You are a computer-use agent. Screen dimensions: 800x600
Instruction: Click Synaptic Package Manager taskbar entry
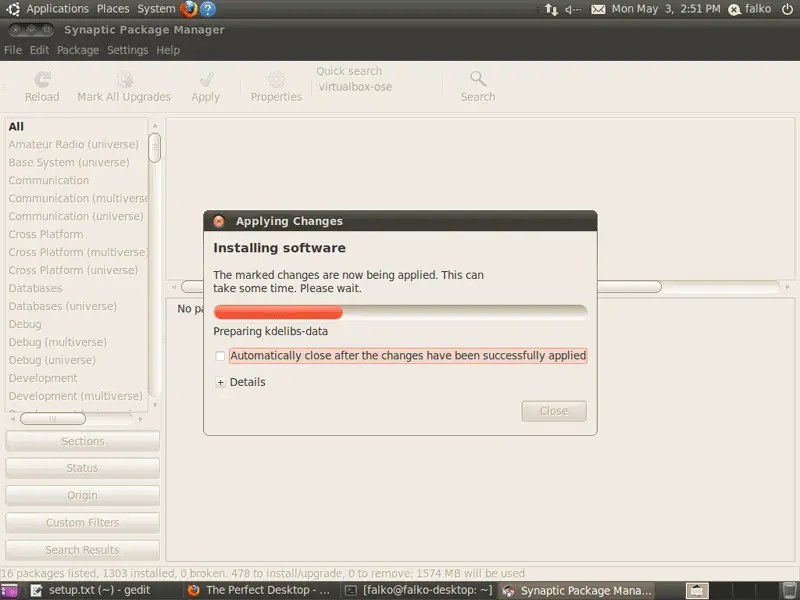click(x=578, y=591)
